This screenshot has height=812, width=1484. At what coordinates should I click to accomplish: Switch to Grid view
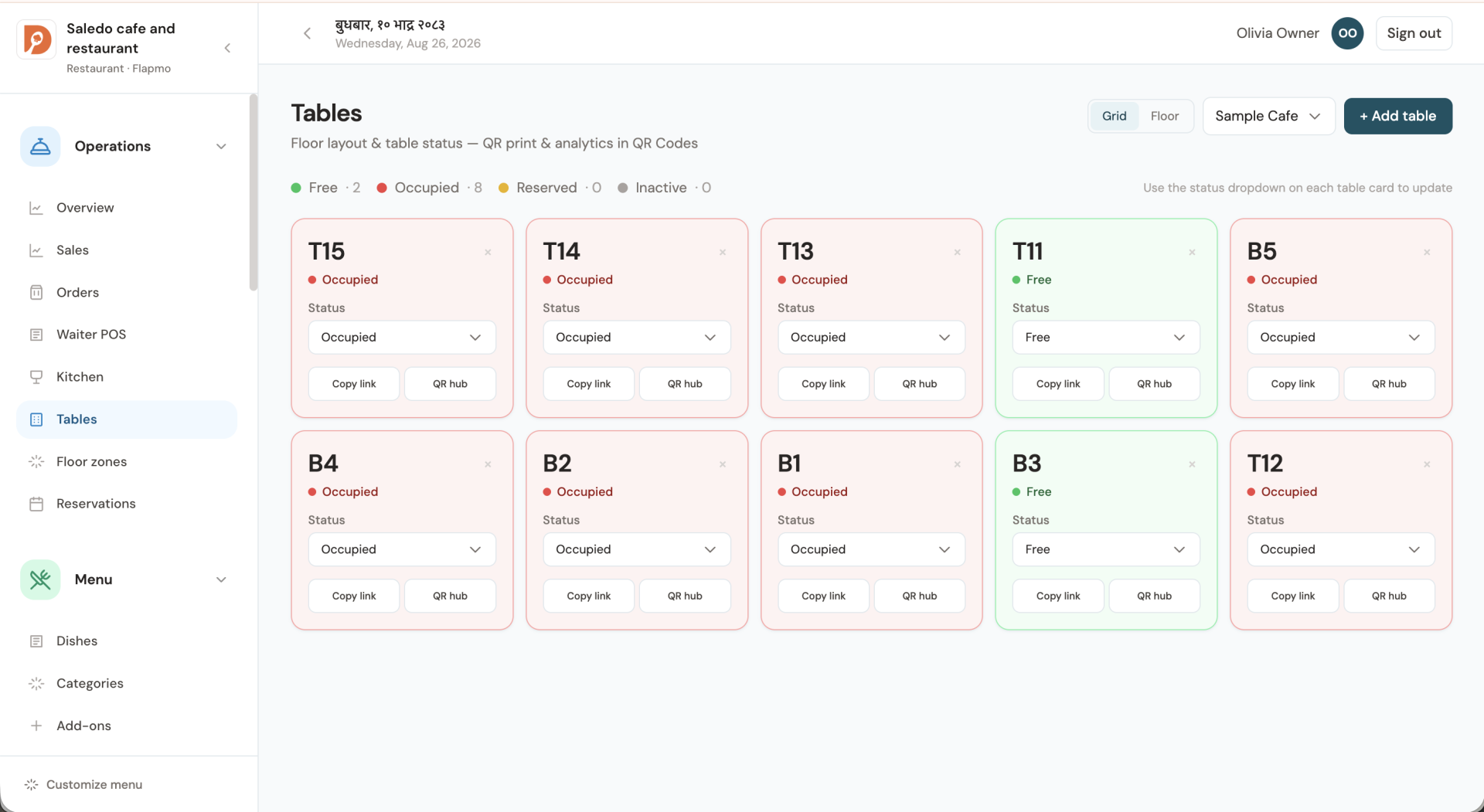coord(1114,116)
